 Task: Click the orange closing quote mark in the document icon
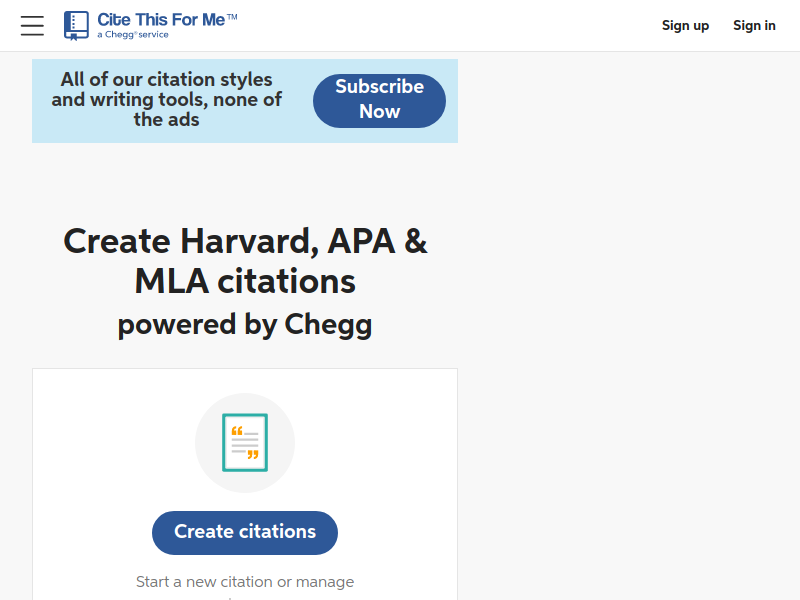(x=253, y=454)
